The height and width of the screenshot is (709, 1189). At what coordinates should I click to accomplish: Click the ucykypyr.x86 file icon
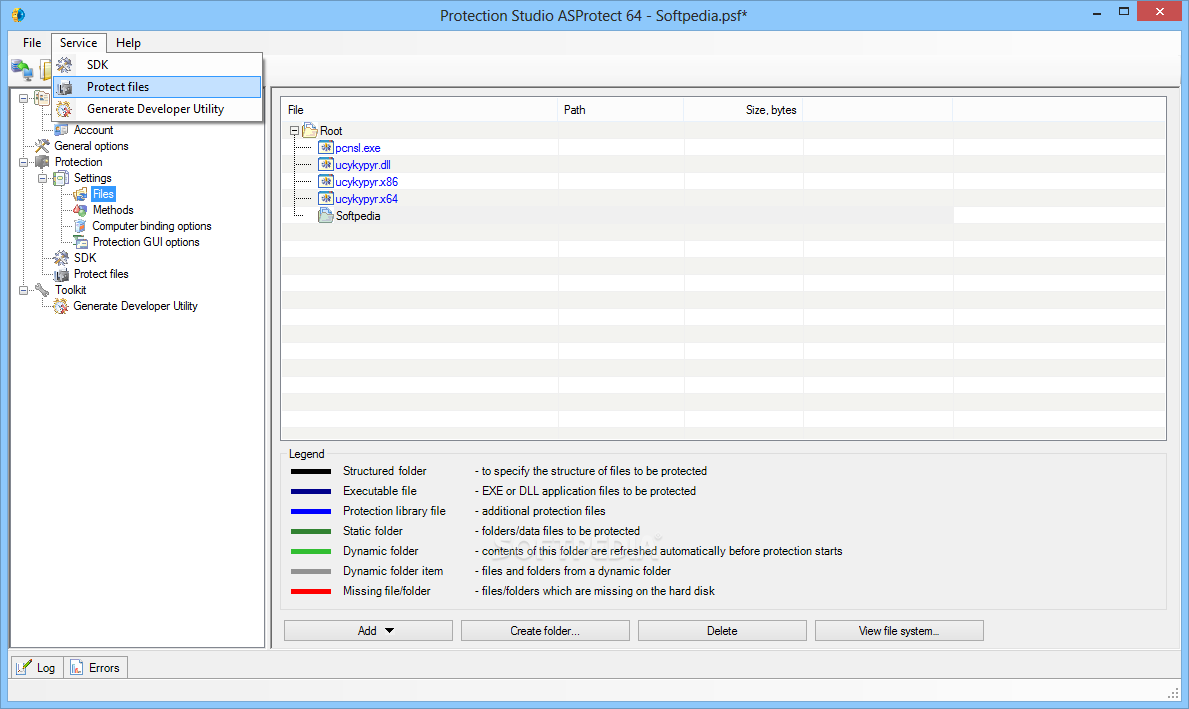326,181
